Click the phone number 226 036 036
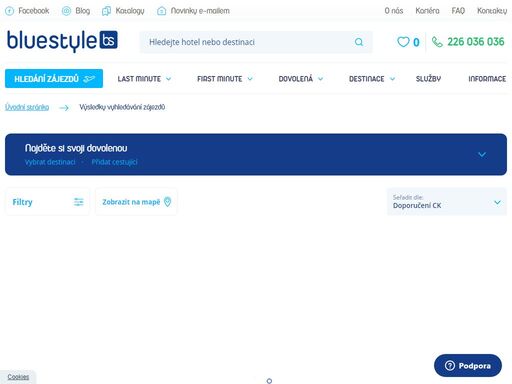The width and height of the screenshot is (512, 384). point(476,42)
